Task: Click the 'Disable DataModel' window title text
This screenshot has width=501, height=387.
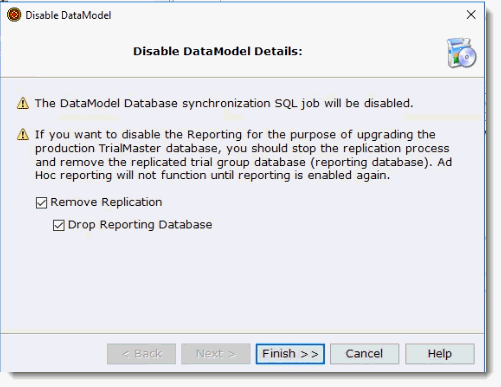Action: [x=68, y=15]
